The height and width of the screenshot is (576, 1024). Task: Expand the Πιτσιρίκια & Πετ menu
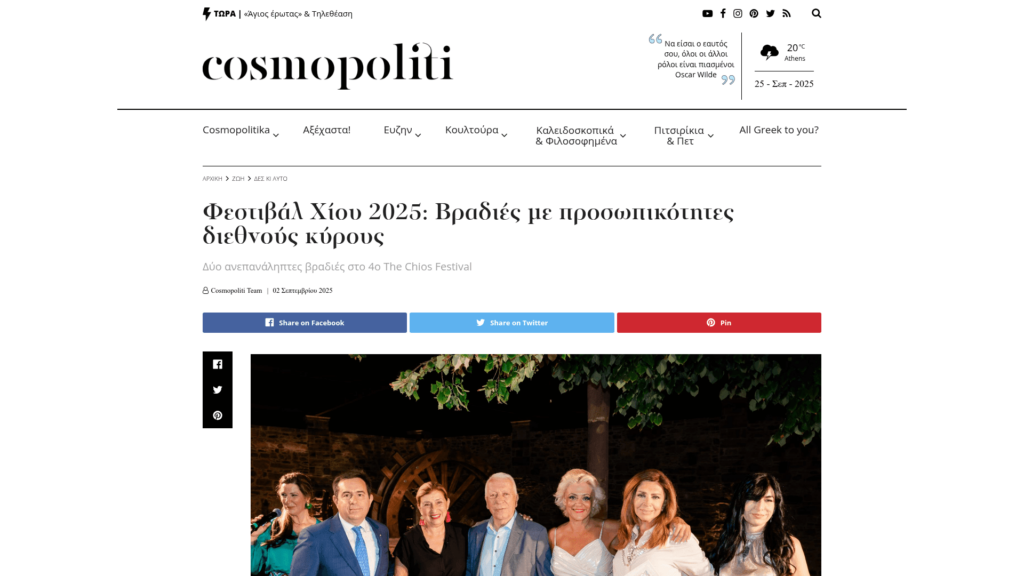(684, 135)
